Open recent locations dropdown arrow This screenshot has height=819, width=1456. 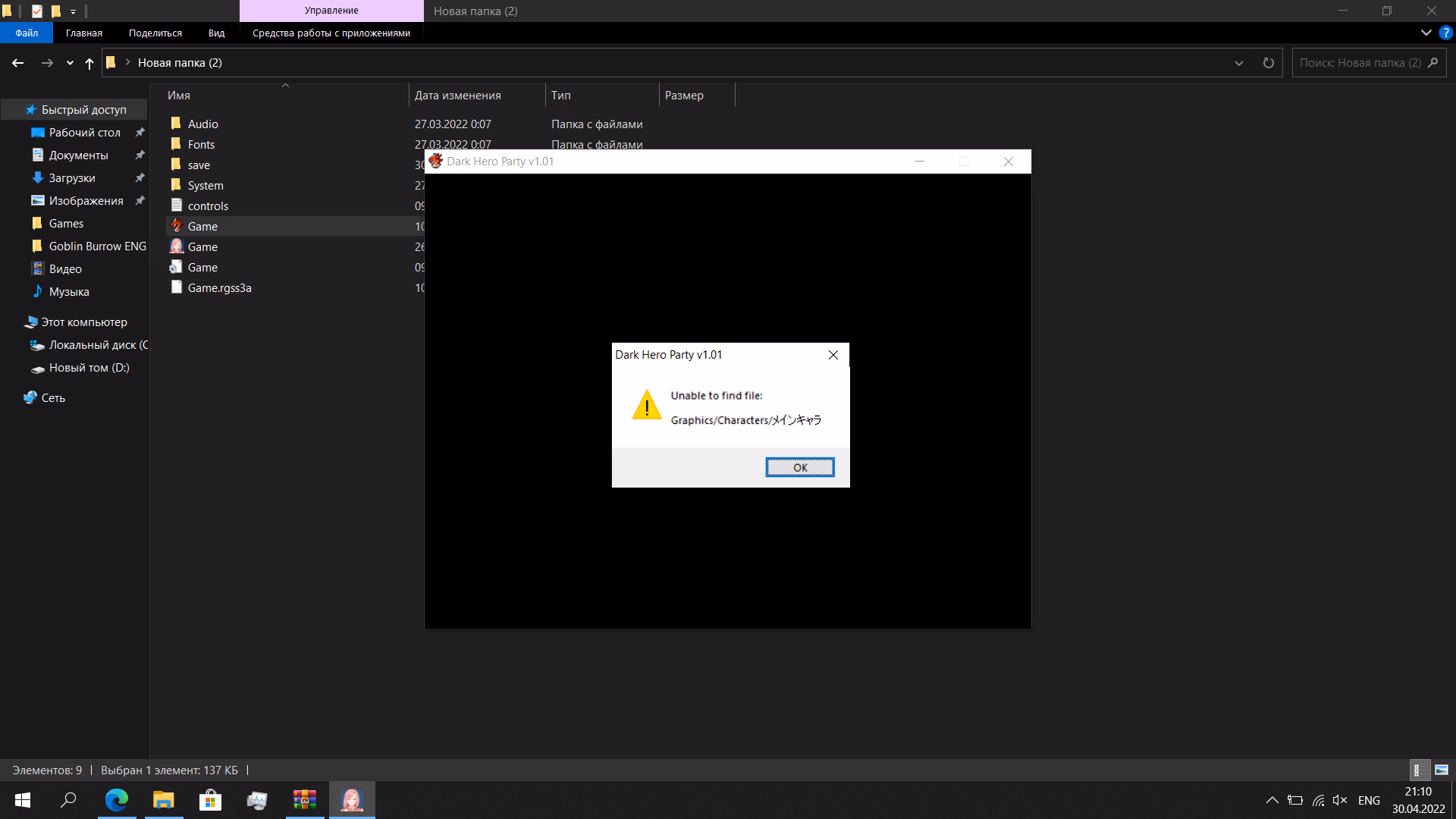click(x=70, y=63)
